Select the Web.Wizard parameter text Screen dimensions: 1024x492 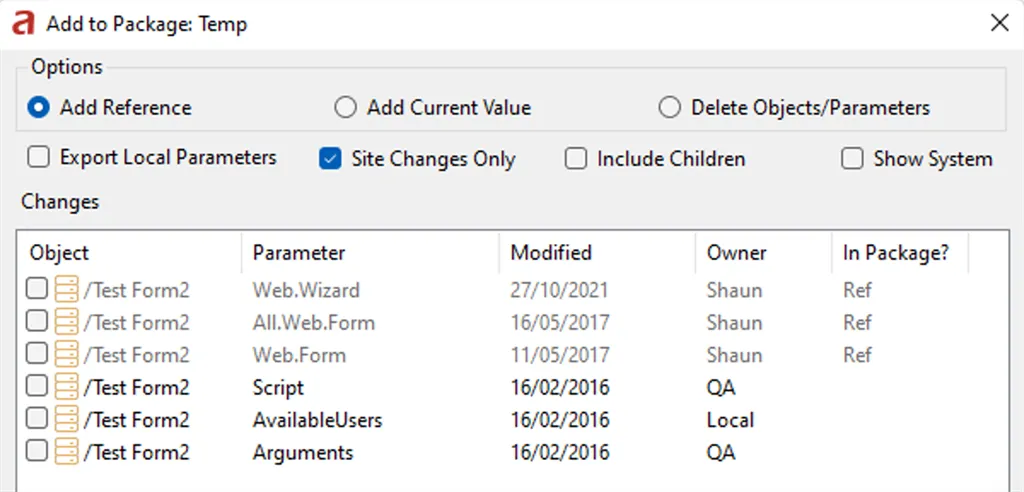(x=306, y=290)
